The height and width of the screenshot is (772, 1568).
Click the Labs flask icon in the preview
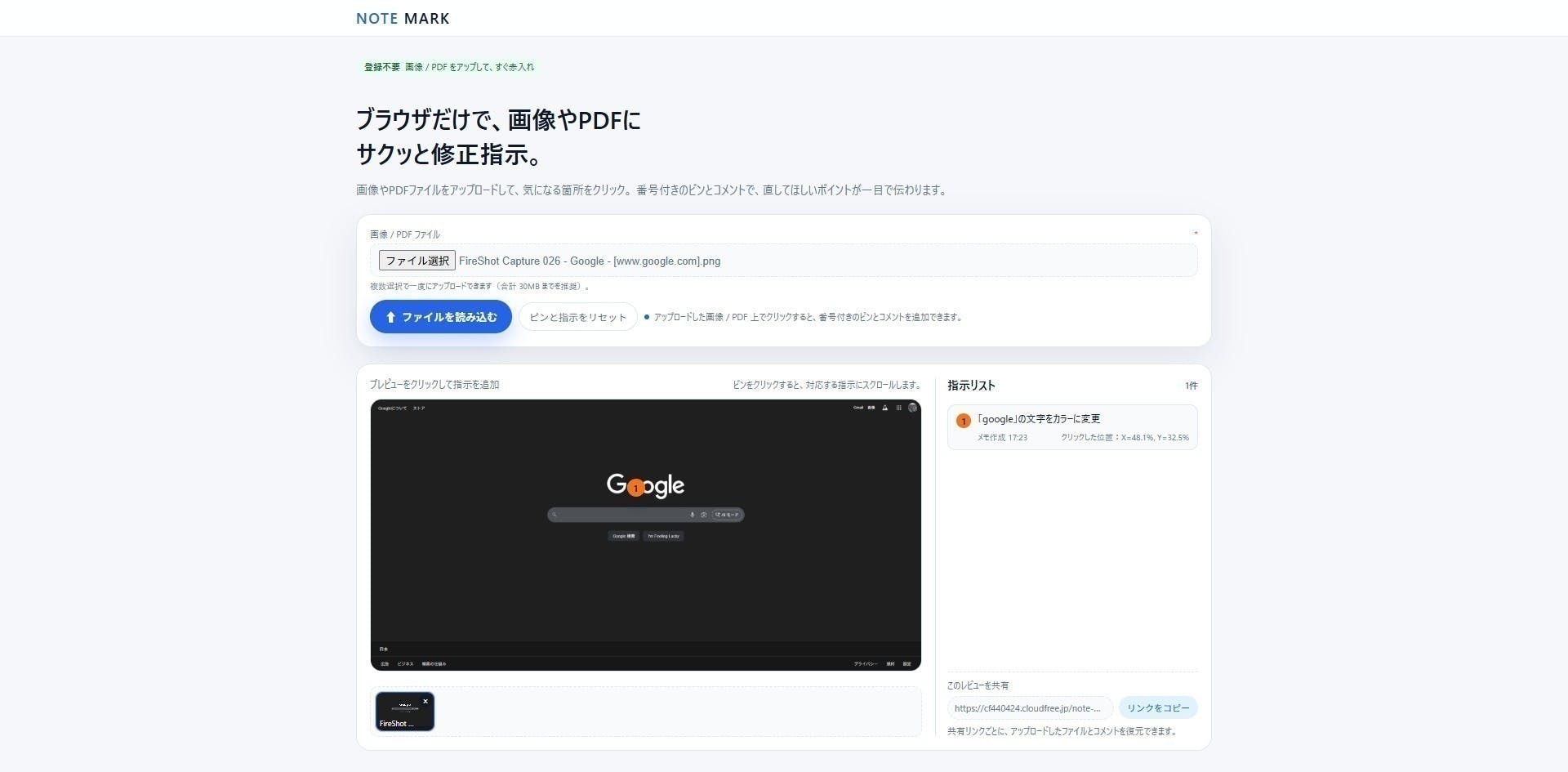[885, 408]
